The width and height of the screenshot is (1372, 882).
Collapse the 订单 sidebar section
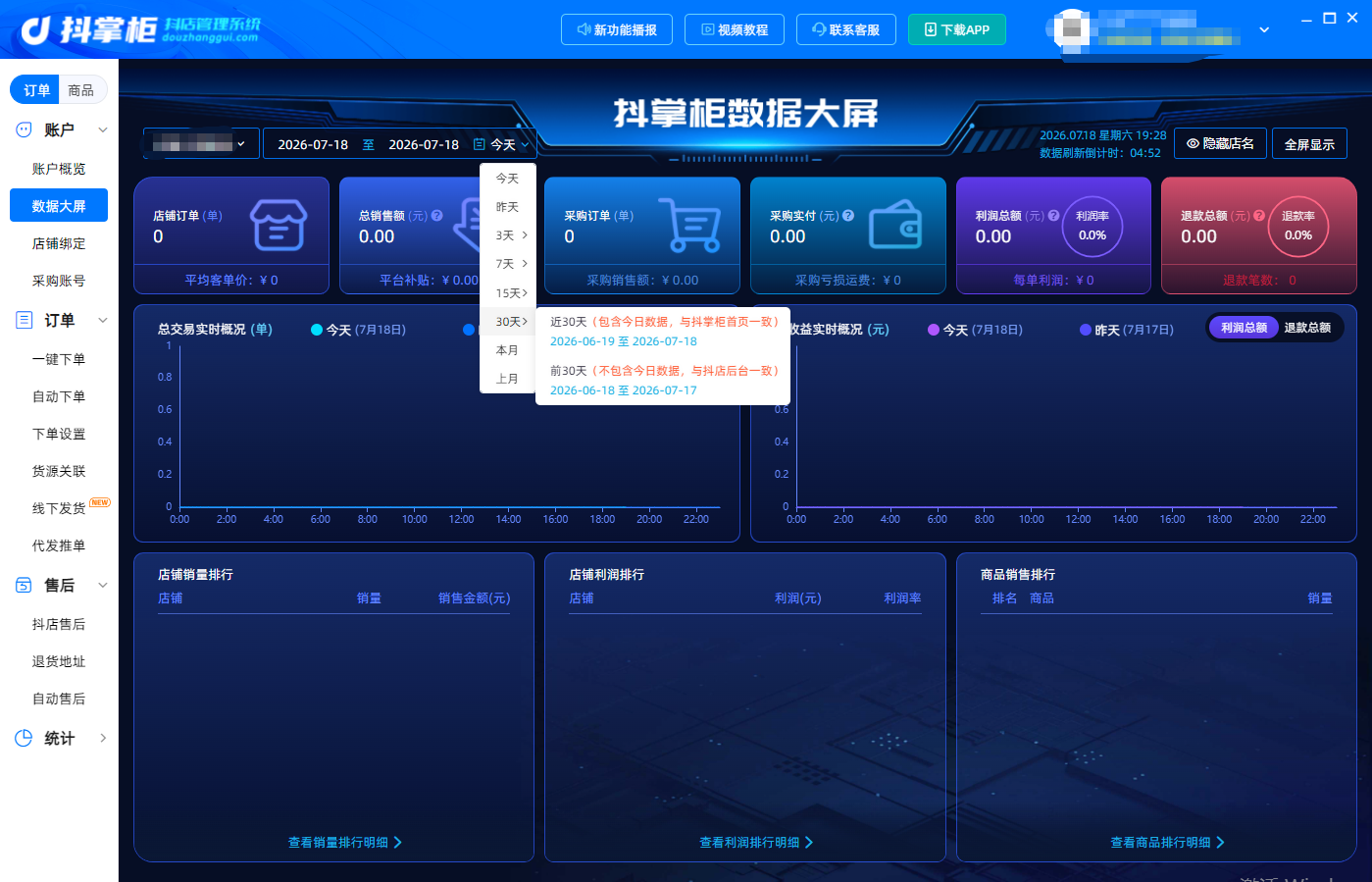[103, 320]
